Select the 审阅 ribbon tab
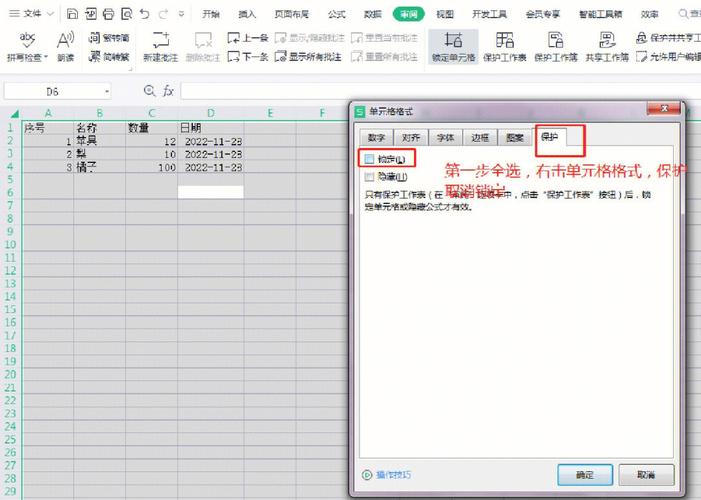Screen dimensions: 701x500 tap(409, 14)
